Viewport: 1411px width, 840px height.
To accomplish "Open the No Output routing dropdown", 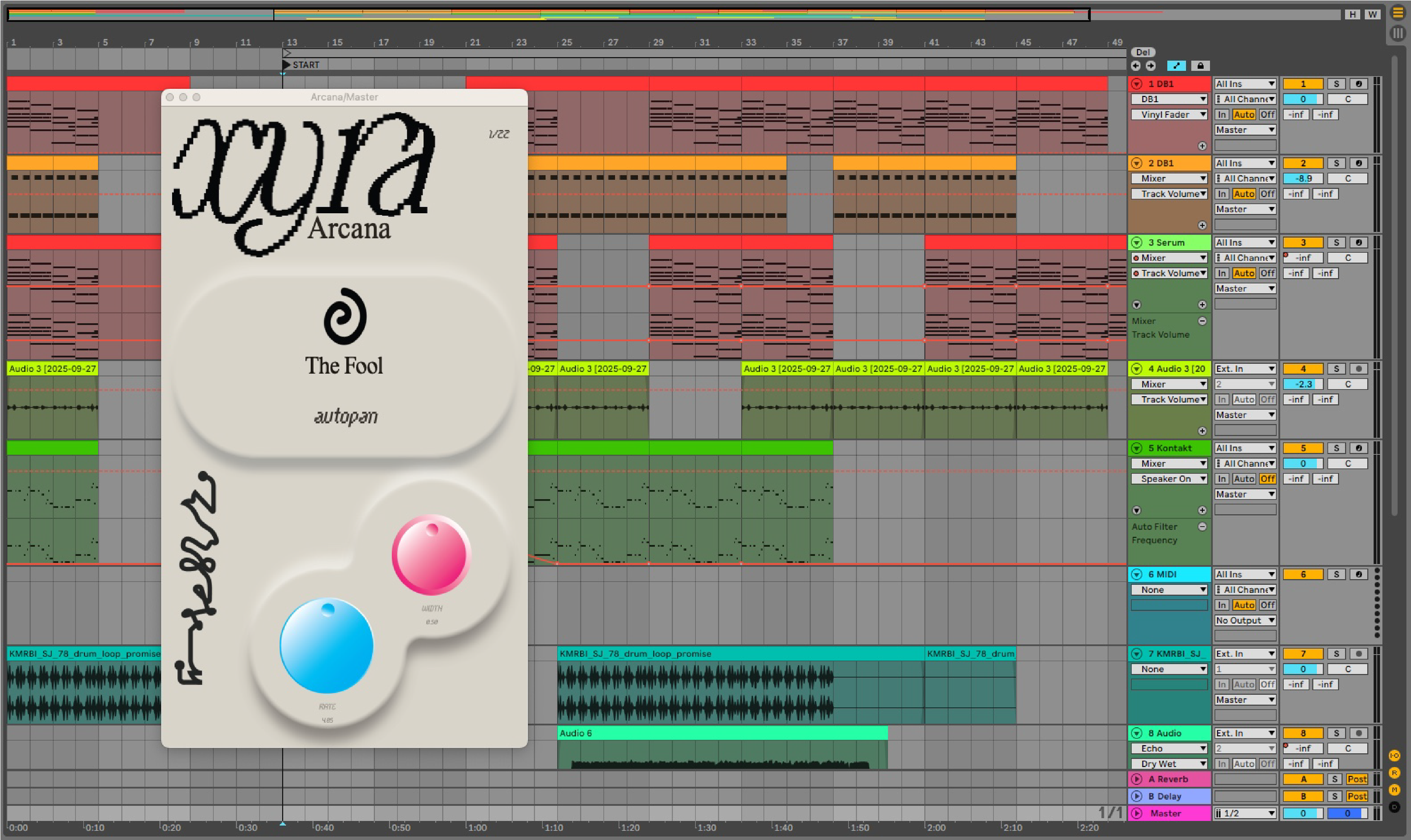I will click(x=1245, y=621).
